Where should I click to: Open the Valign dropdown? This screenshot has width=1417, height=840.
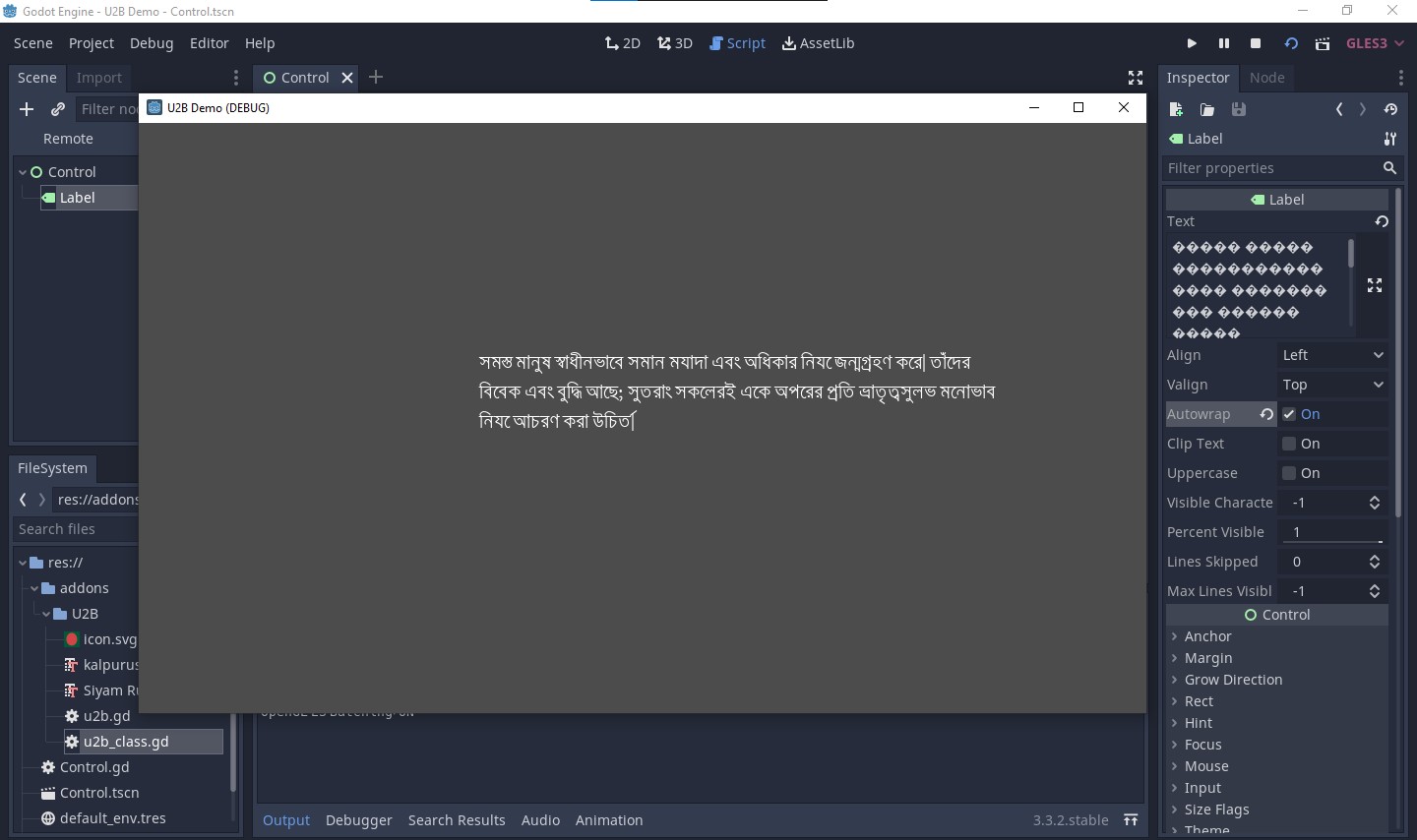tap(1333, 385)
